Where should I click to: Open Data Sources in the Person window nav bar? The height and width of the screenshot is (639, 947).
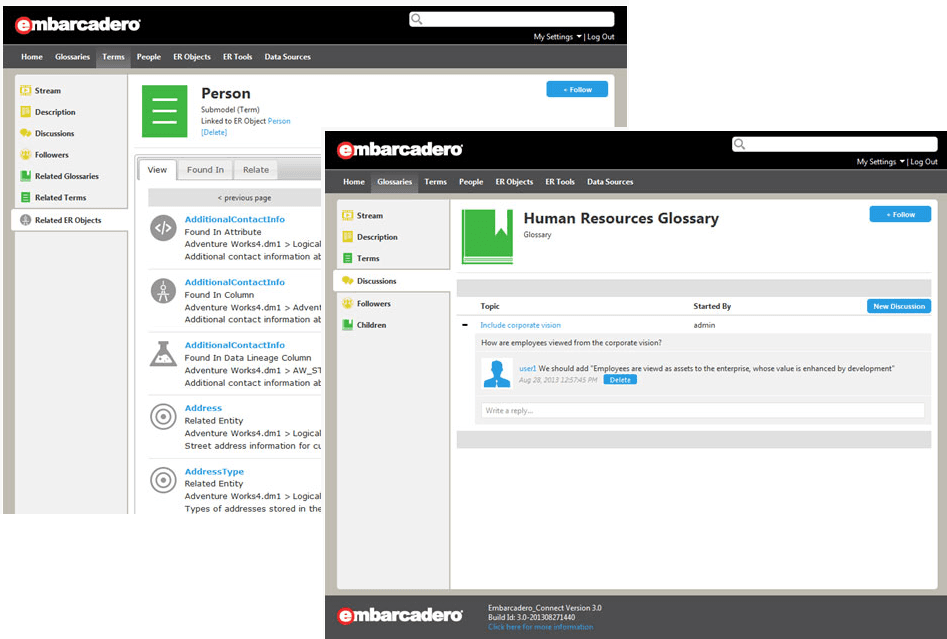pos(287,57)
